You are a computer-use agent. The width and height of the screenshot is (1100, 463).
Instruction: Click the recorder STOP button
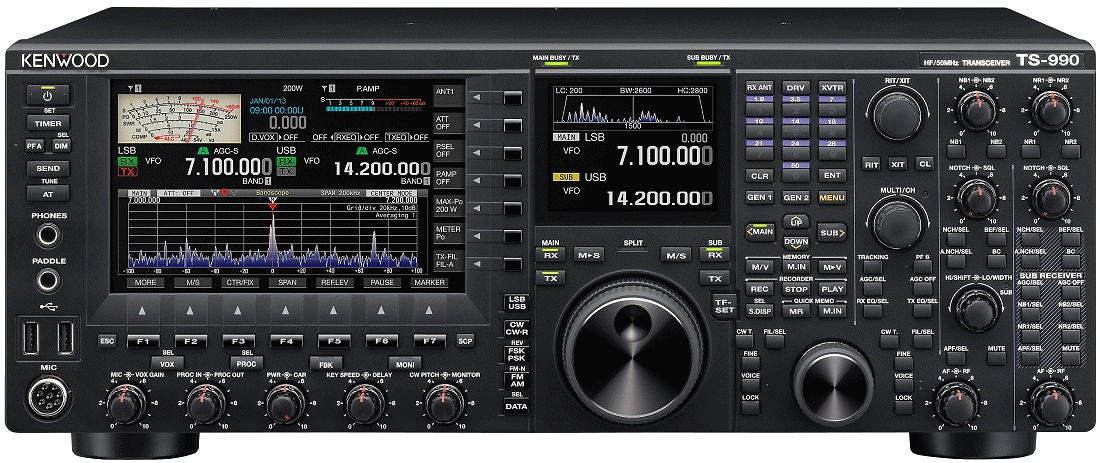coord(796,288)
